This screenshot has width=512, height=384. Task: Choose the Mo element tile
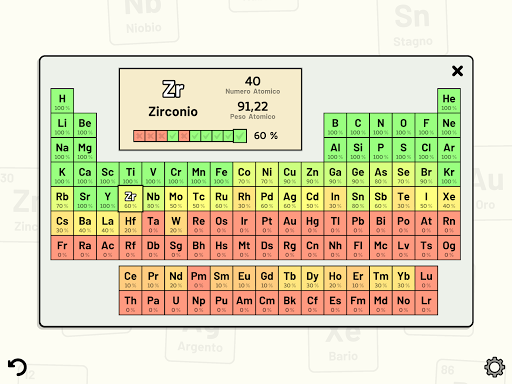coord(176,199)
